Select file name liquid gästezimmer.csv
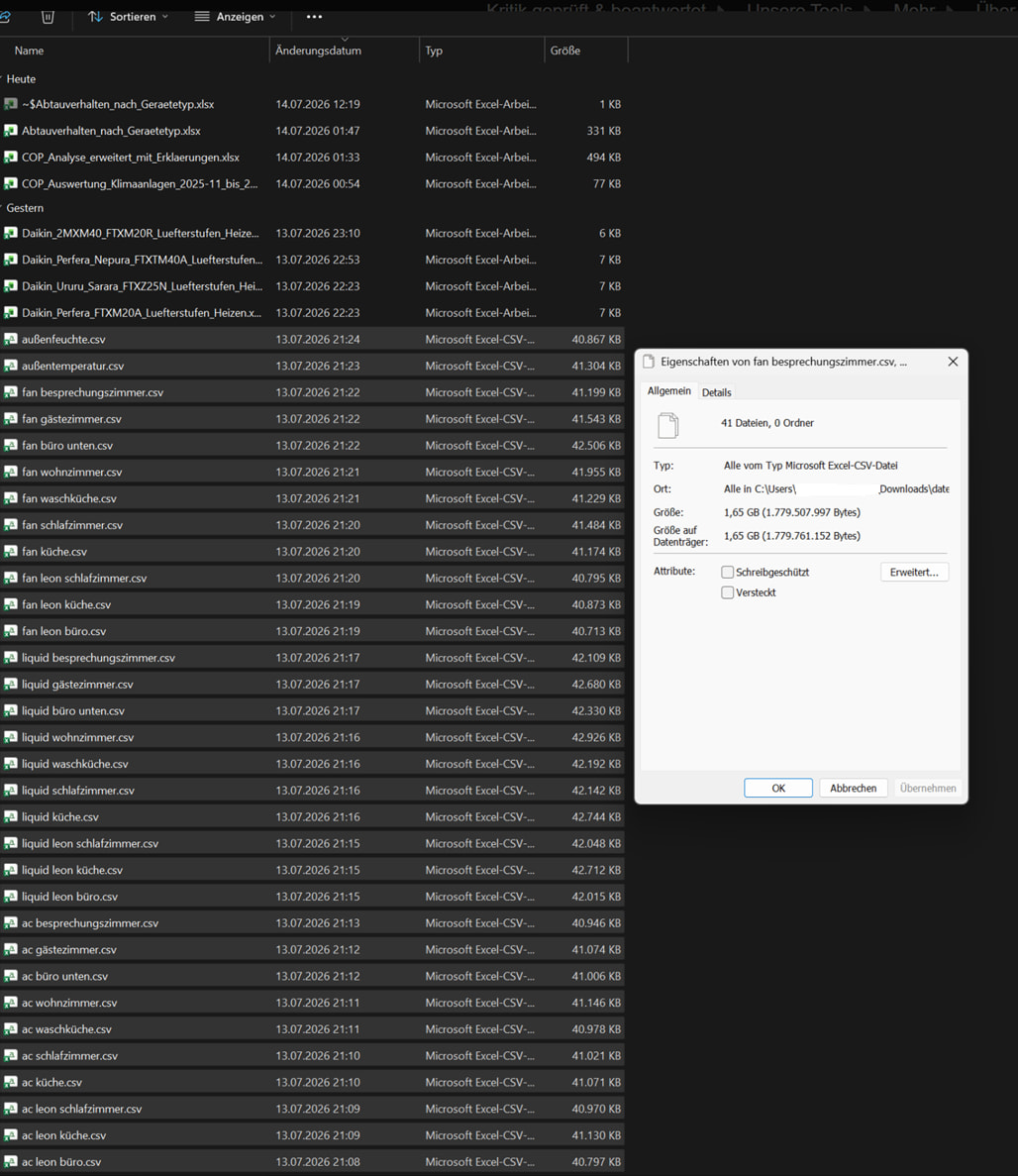This screenshot has width=1018, height=1176. 77,684
